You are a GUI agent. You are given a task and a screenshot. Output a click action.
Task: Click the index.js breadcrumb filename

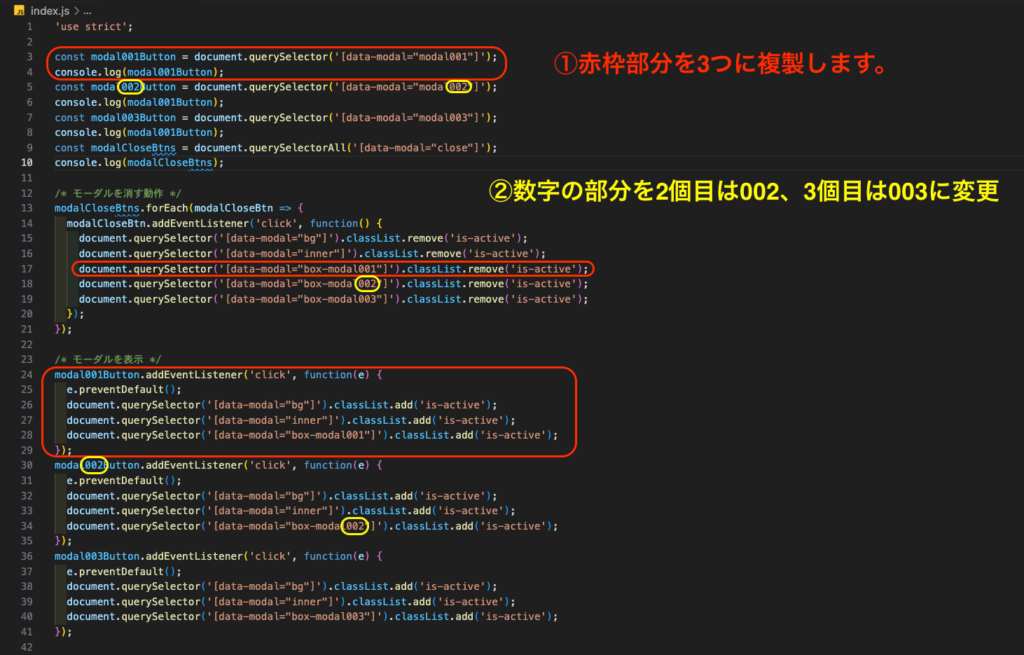(x=50, y=9)
